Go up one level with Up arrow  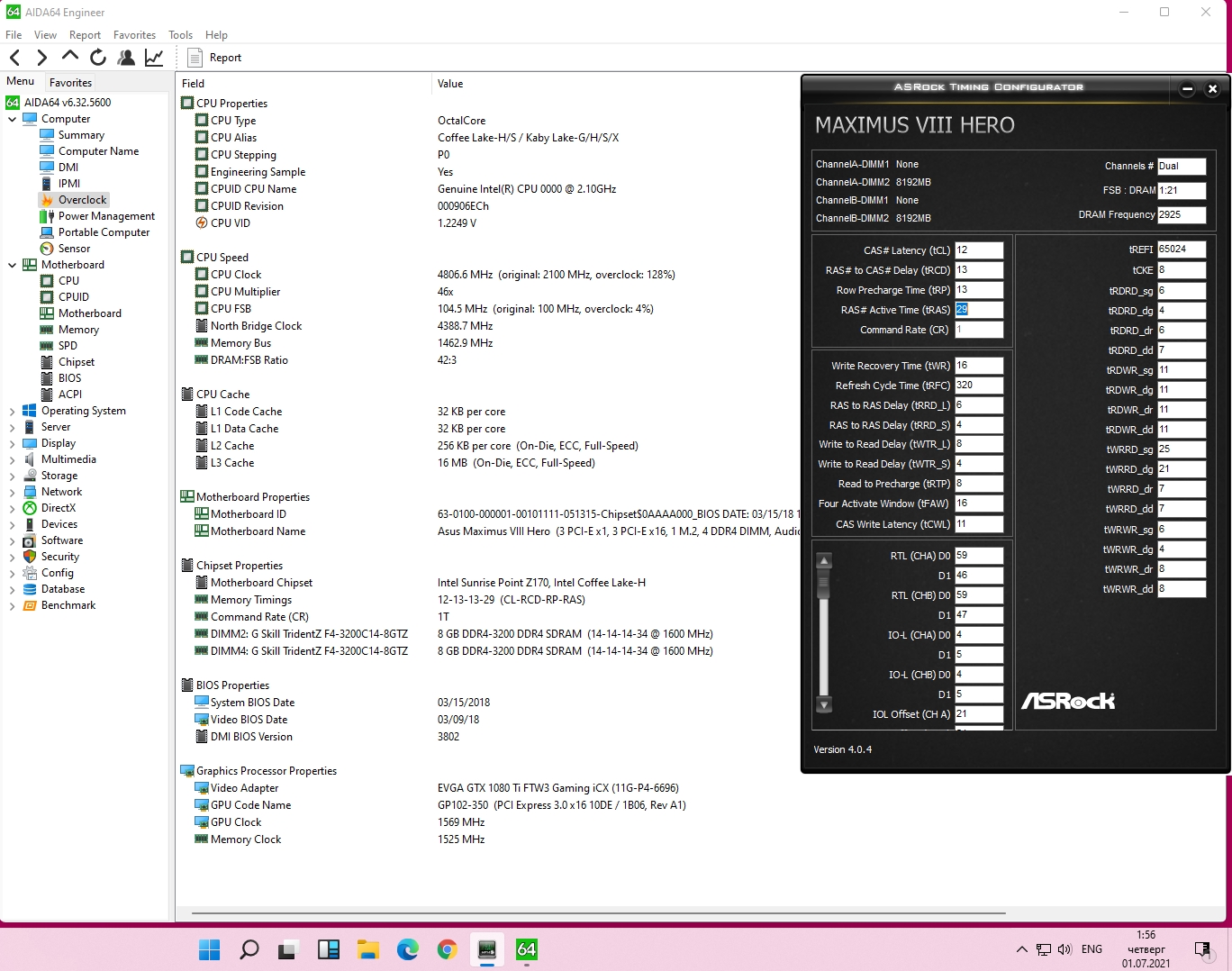70,57
